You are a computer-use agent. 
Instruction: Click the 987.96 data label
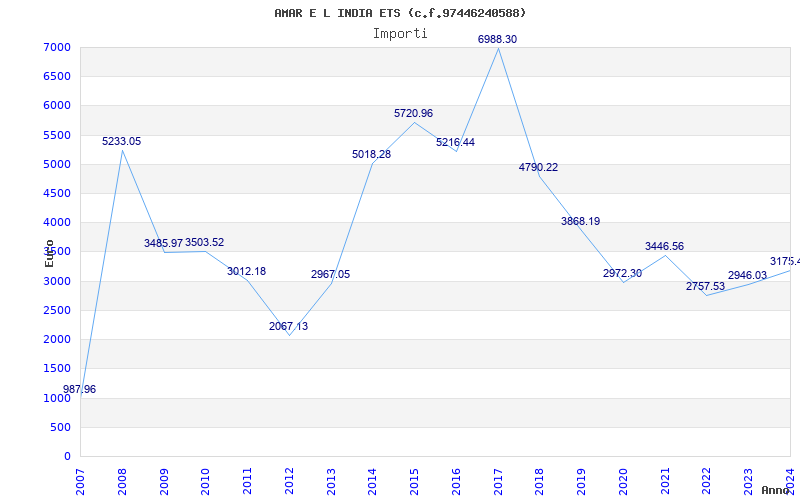click(80, 389)
